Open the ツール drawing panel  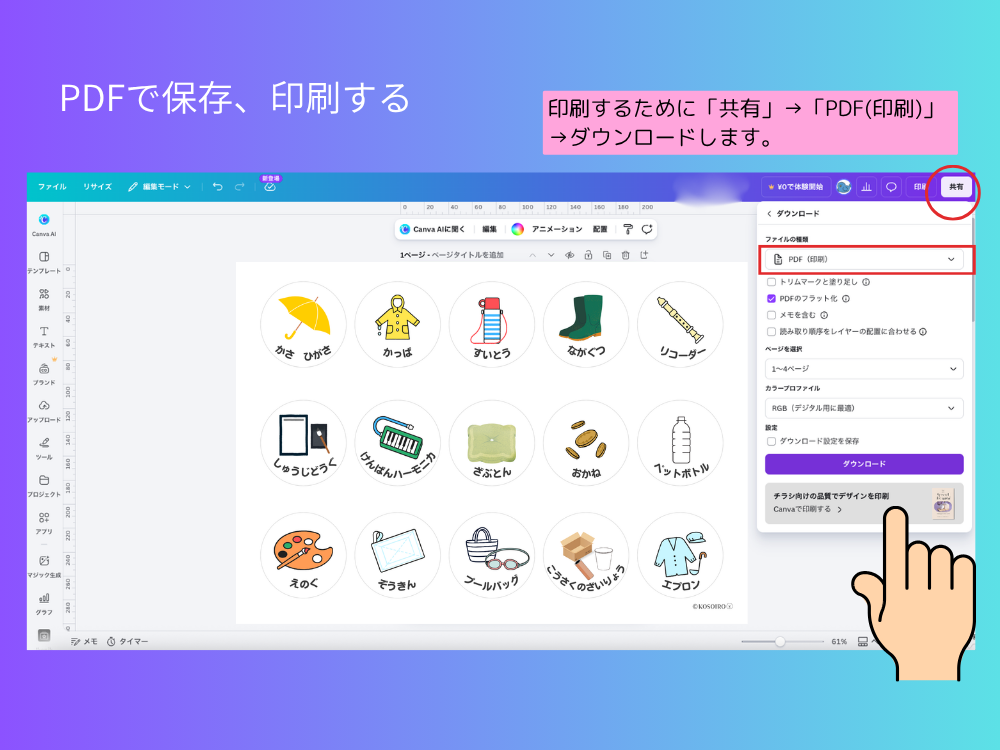pyautogui.click(x=44, y=448)
